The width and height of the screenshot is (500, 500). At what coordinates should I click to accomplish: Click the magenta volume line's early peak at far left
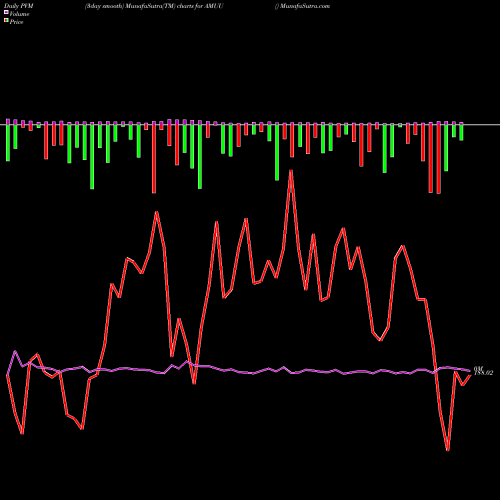[x=15, y=351]
